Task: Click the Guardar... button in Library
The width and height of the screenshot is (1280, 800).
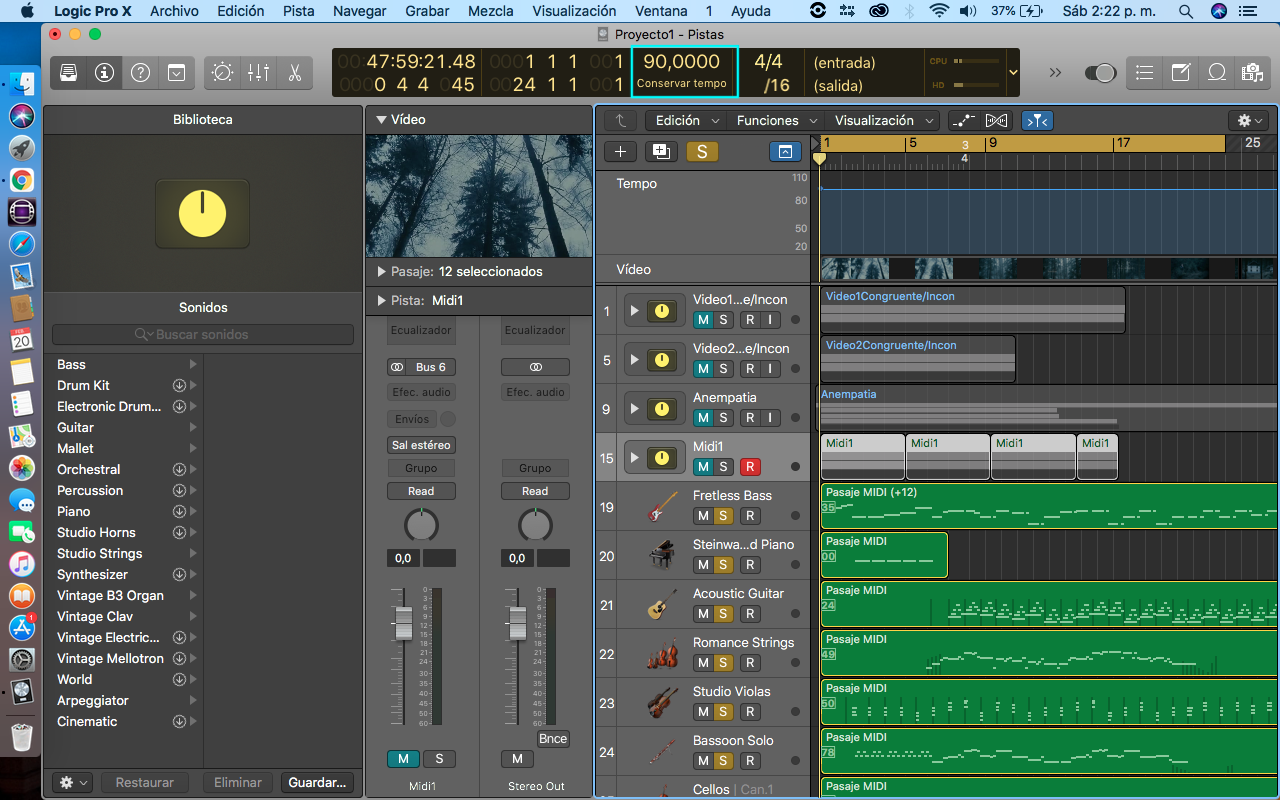Action: [x=317, y=783]
